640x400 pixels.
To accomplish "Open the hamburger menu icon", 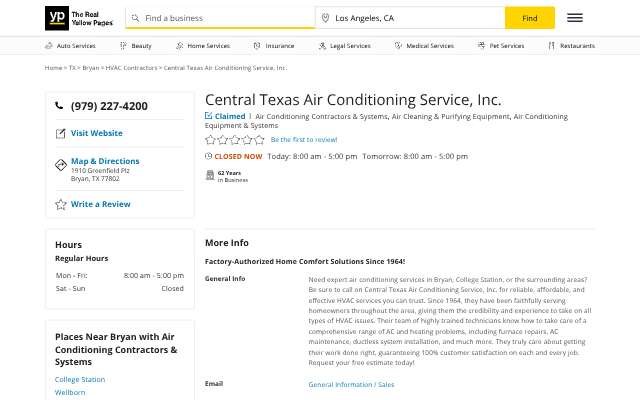I will 575,18.
